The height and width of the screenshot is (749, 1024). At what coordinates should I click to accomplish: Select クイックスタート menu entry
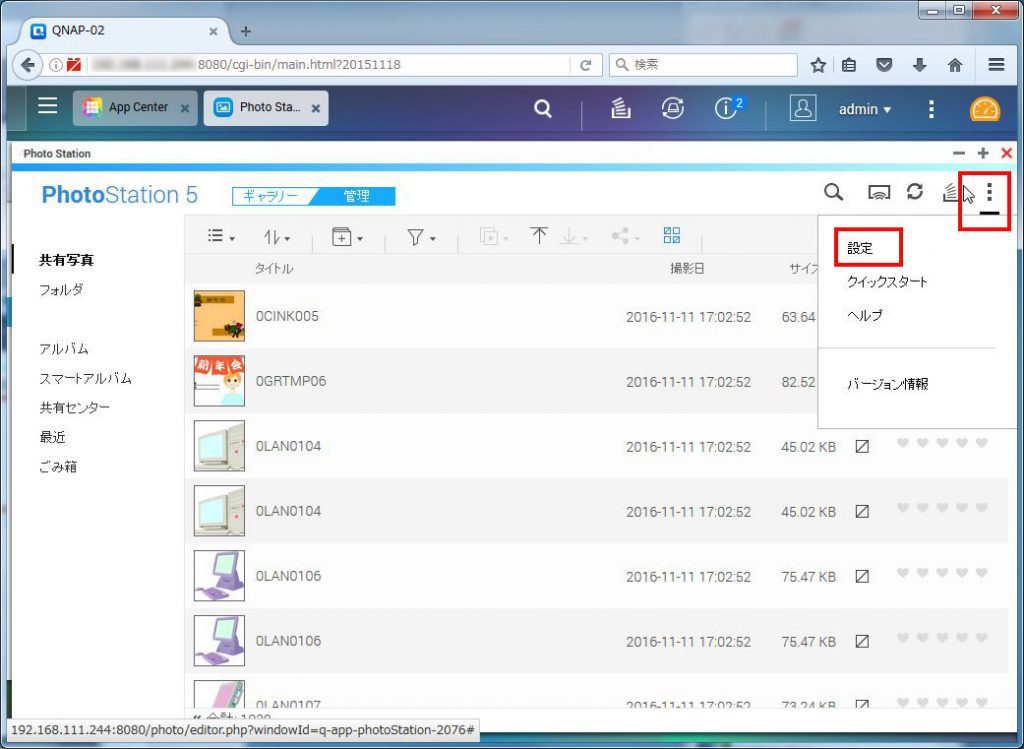pyautogui.click(x=887, y=282)
